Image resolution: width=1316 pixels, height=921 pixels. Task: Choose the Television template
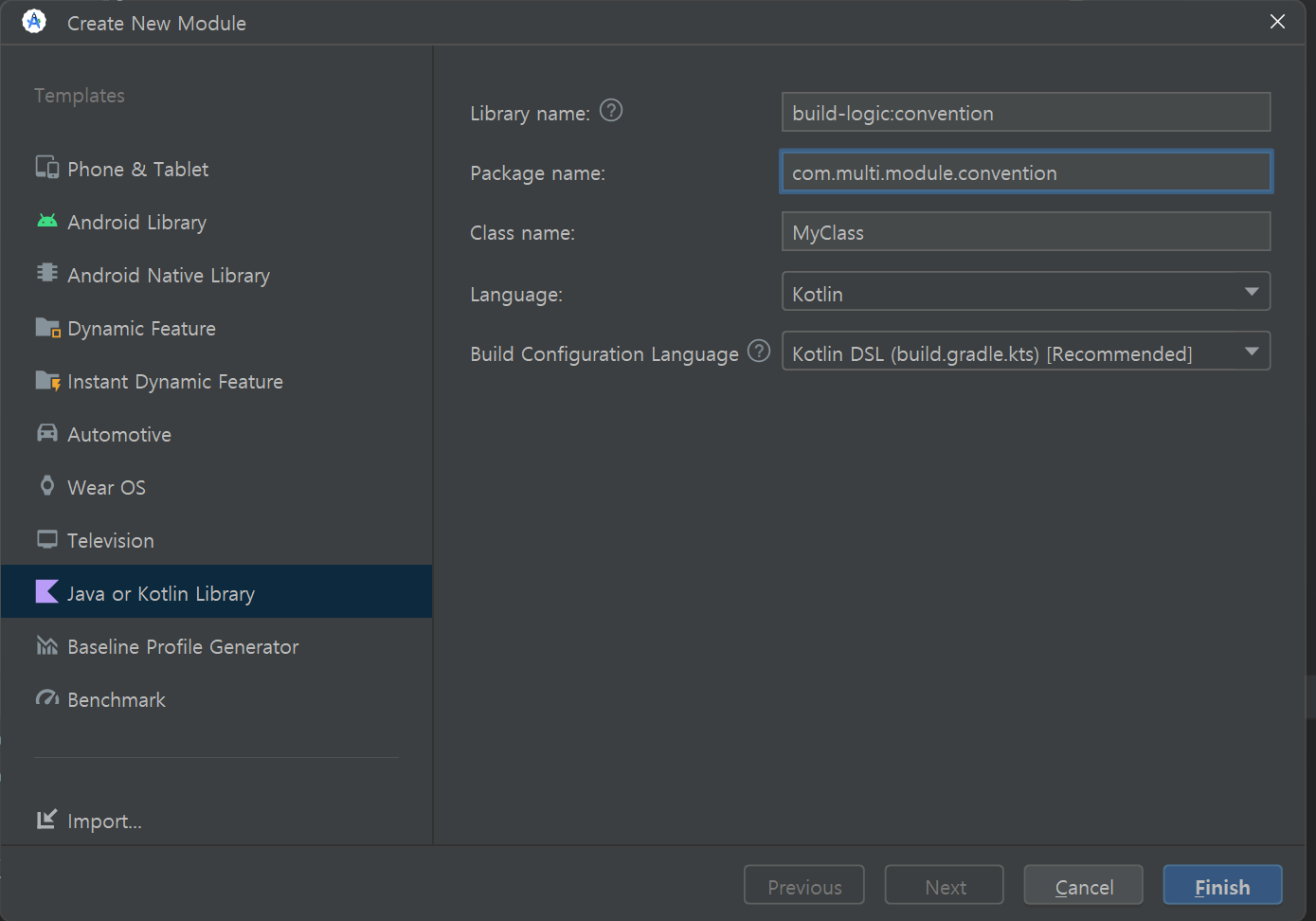pyautogui.click(x=217, y=540)
